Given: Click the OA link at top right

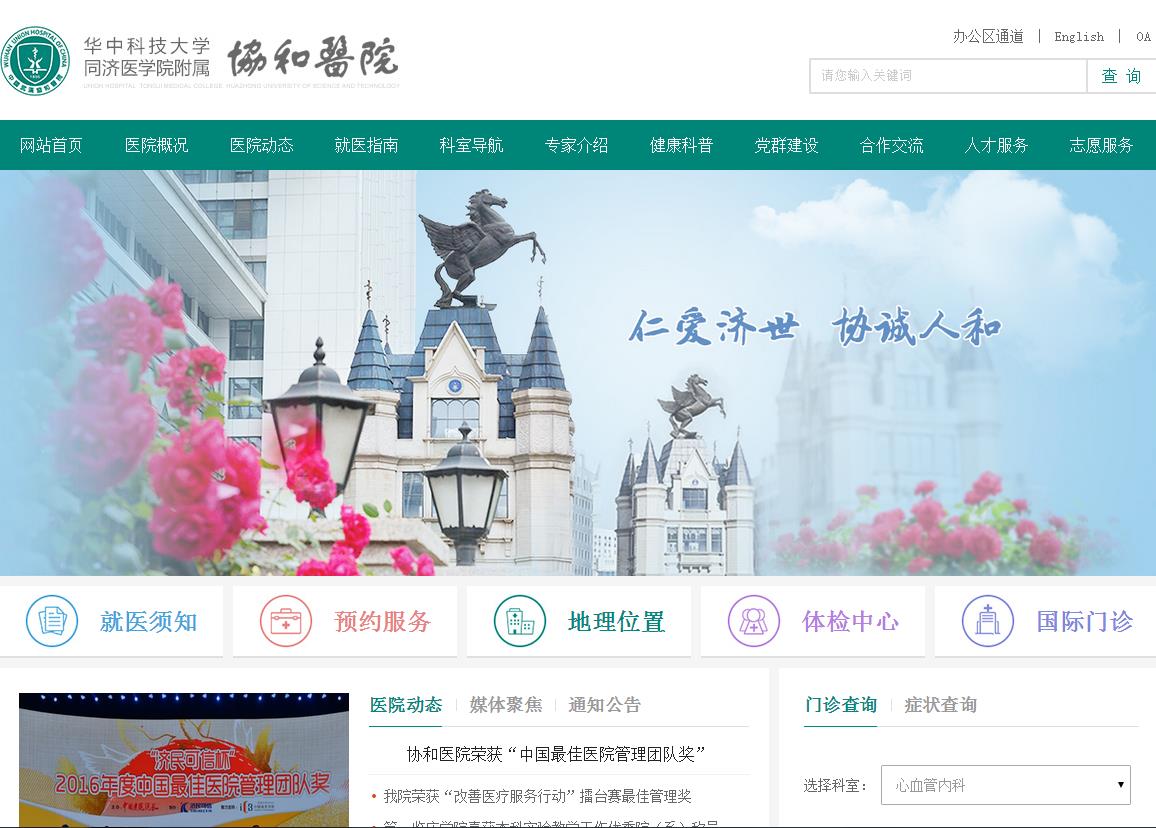Looking at the screenshot, I should pyautogui.click(x=1143, y=37).
